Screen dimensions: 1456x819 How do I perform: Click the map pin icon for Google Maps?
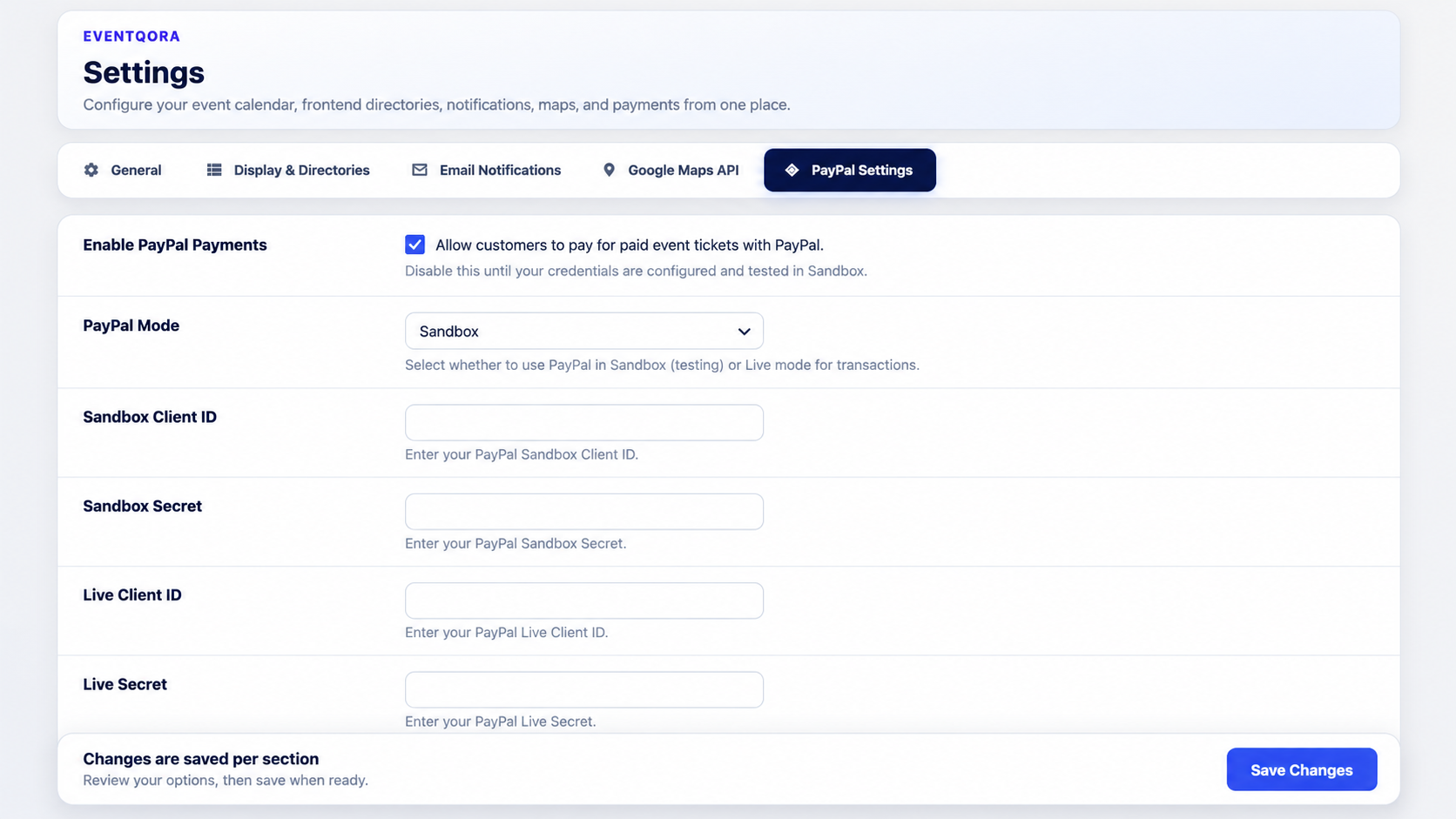tap(609, 170)
